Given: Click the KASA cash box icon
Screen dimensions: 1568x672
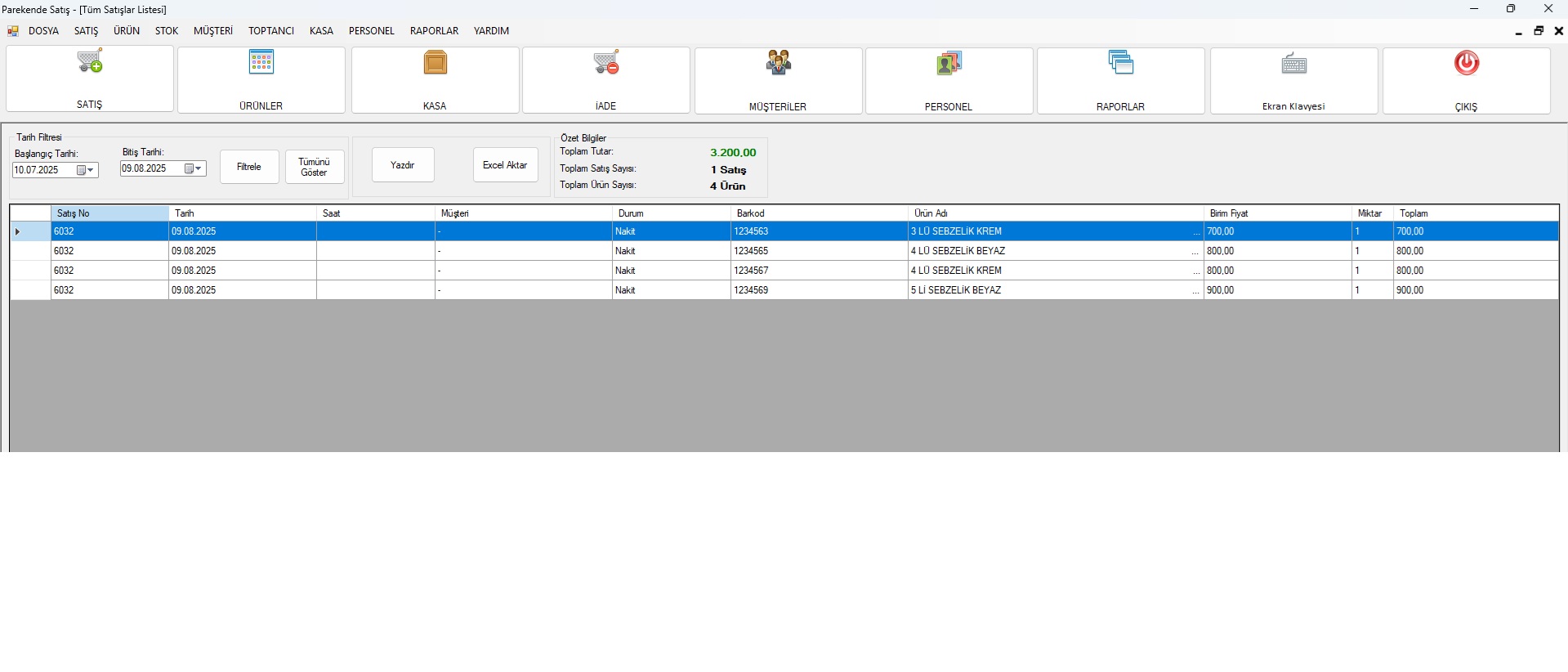Looking at the screenshot, I should pyautogui.click(x=436, y=63).
